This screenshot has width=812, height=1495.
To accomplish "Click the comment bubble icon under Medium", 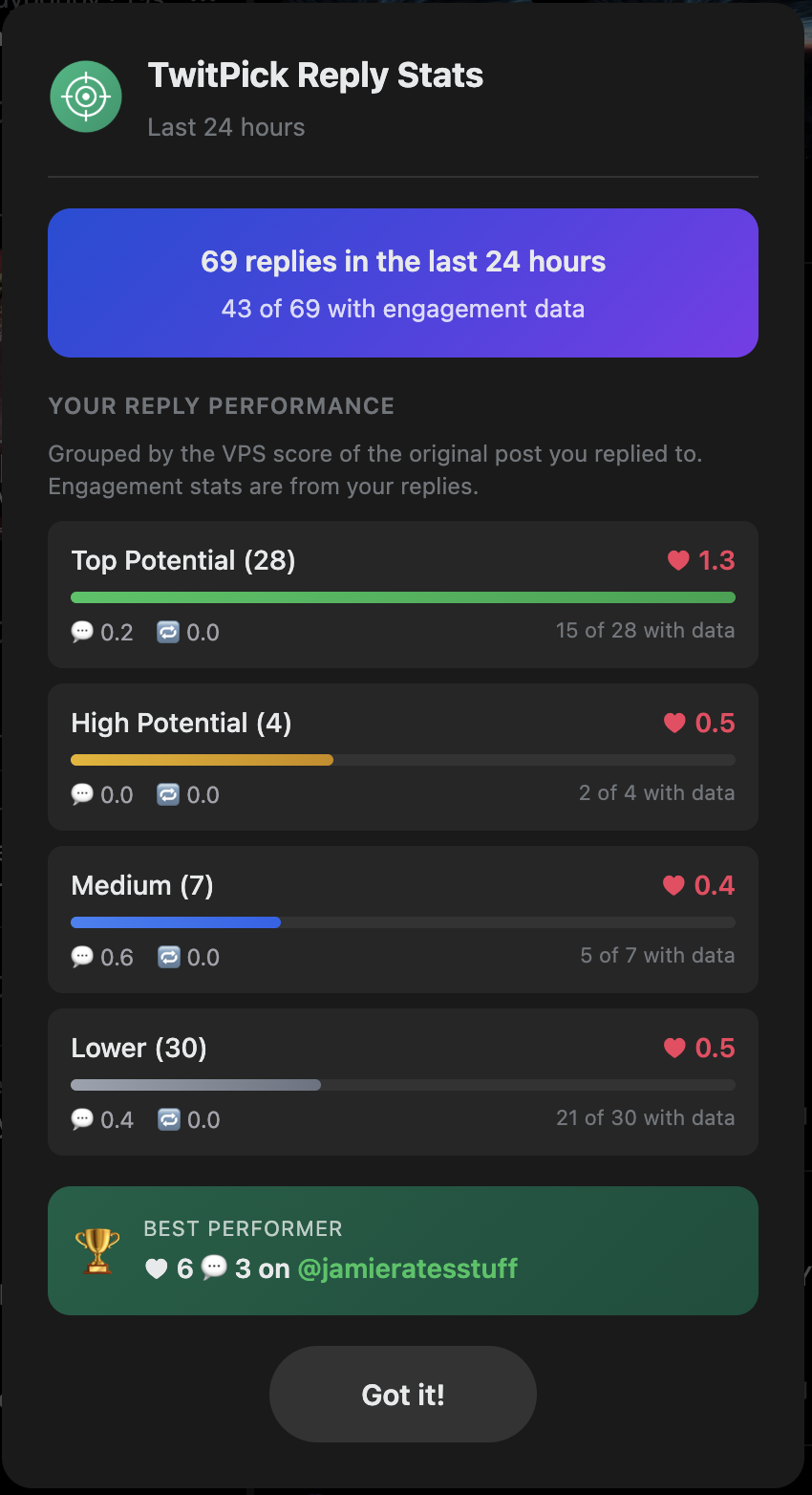I will pos(82,958).
